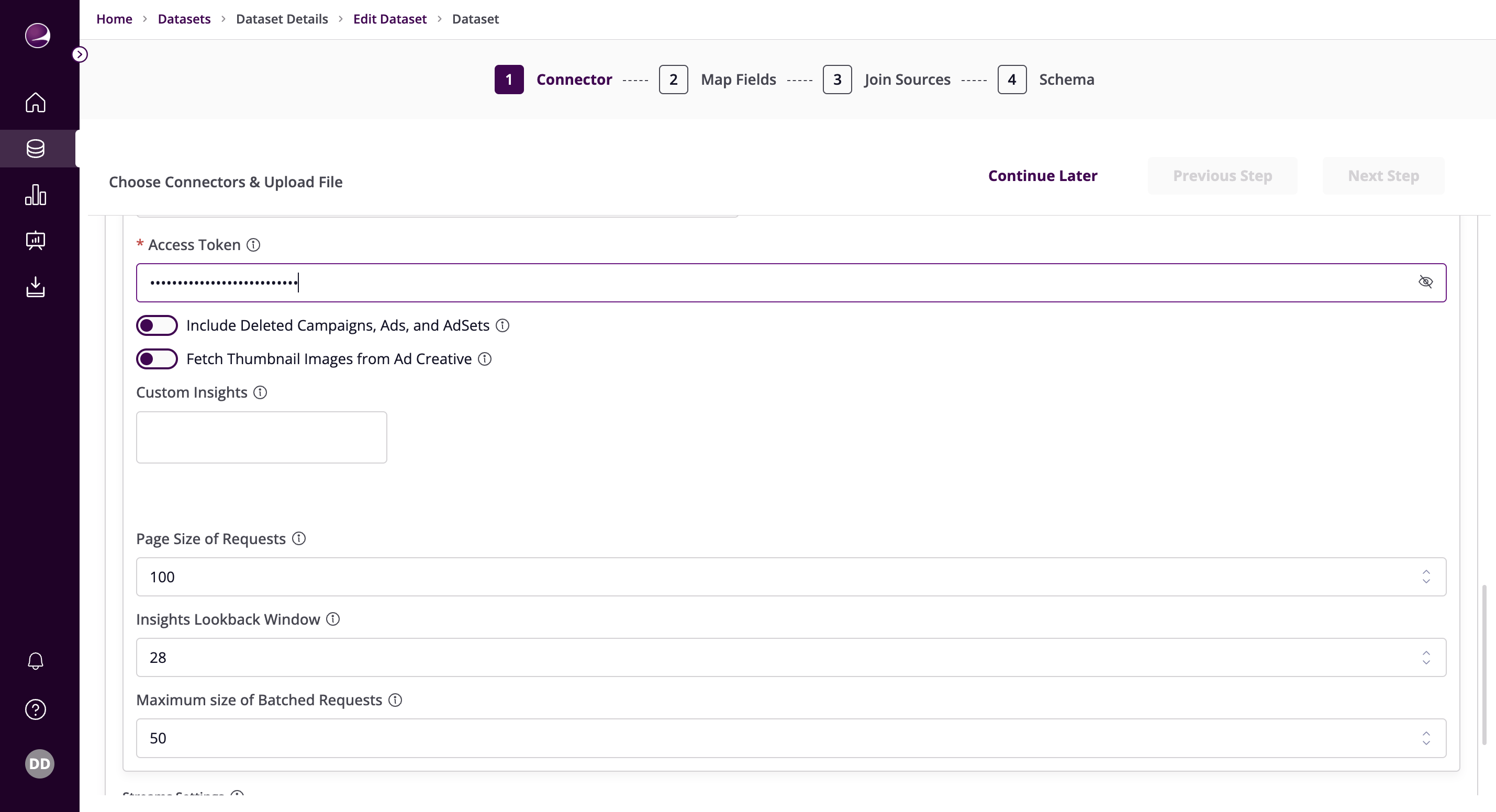
Task: Open the bar chart analytics sidebar icon
Action: [36, 195]
